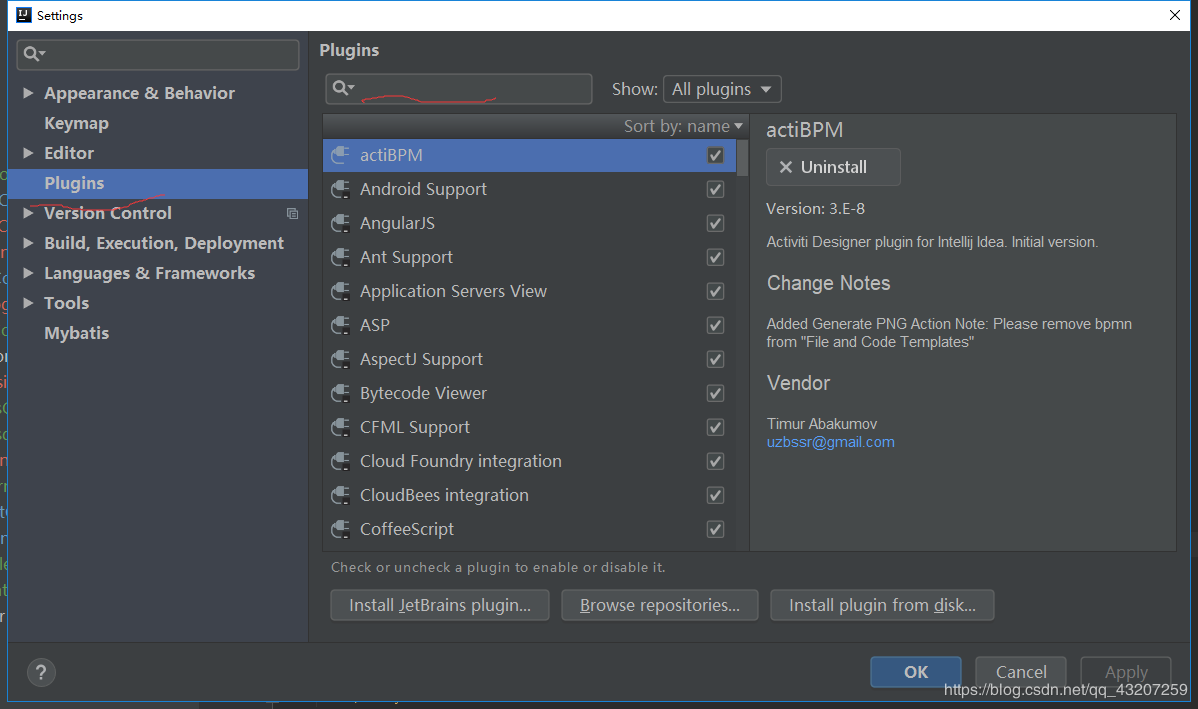Select Keymap in the settings sidebar

[76, 123]
